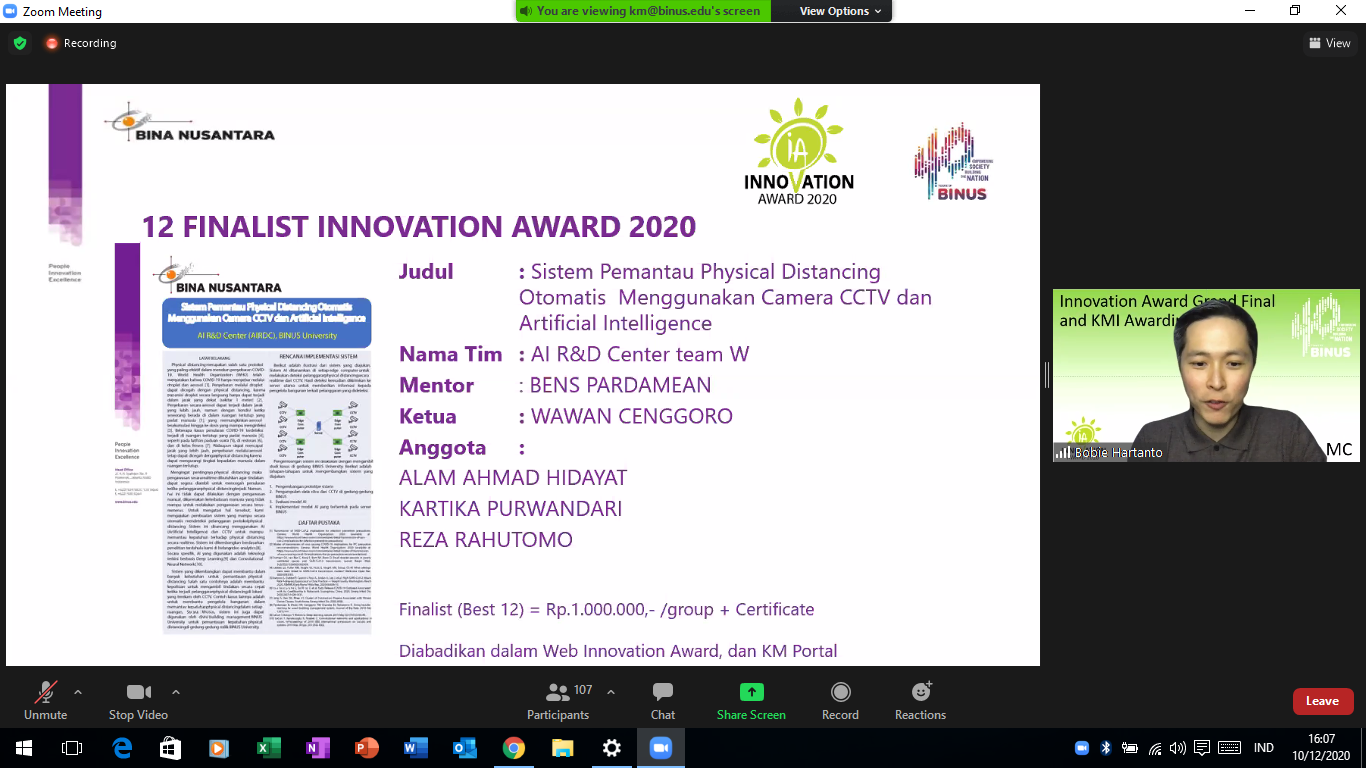Screen dimensions: 1366x768
Task: Open PowerPoint from taskbar
Action: coord(367,748)
